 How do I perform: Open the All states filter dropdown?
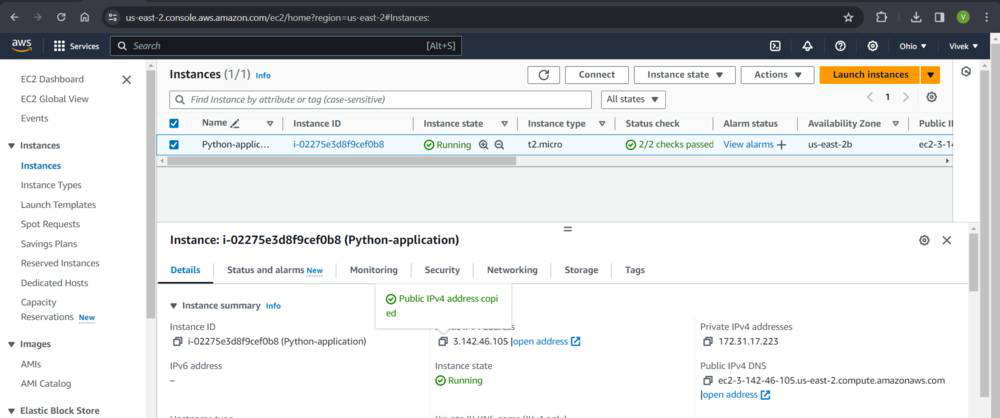click(634, 99)
